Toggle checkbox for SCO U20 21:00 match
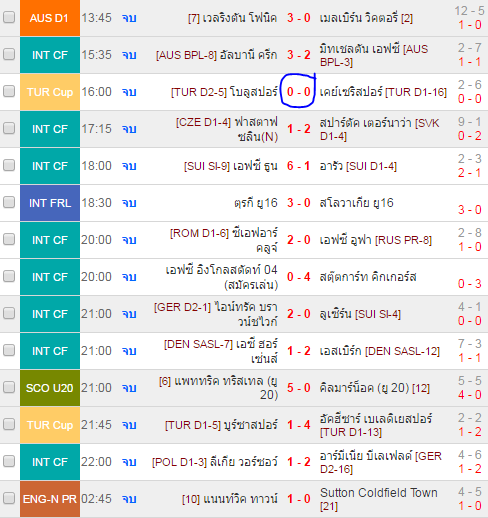 click(9, 387)
